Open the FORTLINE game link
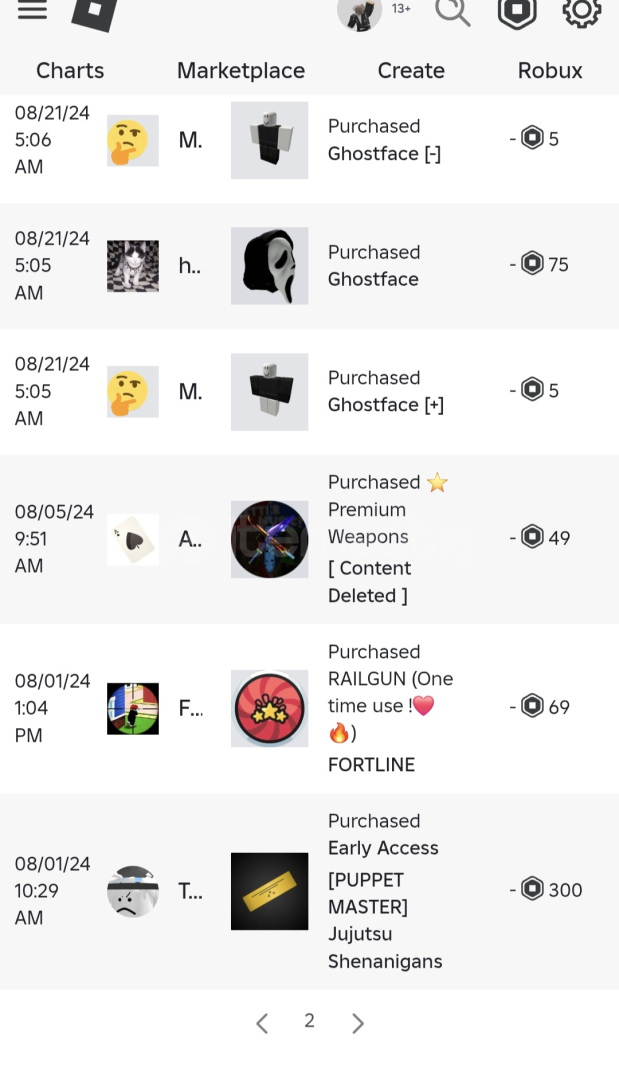Viewport: 619px width, 1080px height. pyautogui.click(x=371, y=765)
